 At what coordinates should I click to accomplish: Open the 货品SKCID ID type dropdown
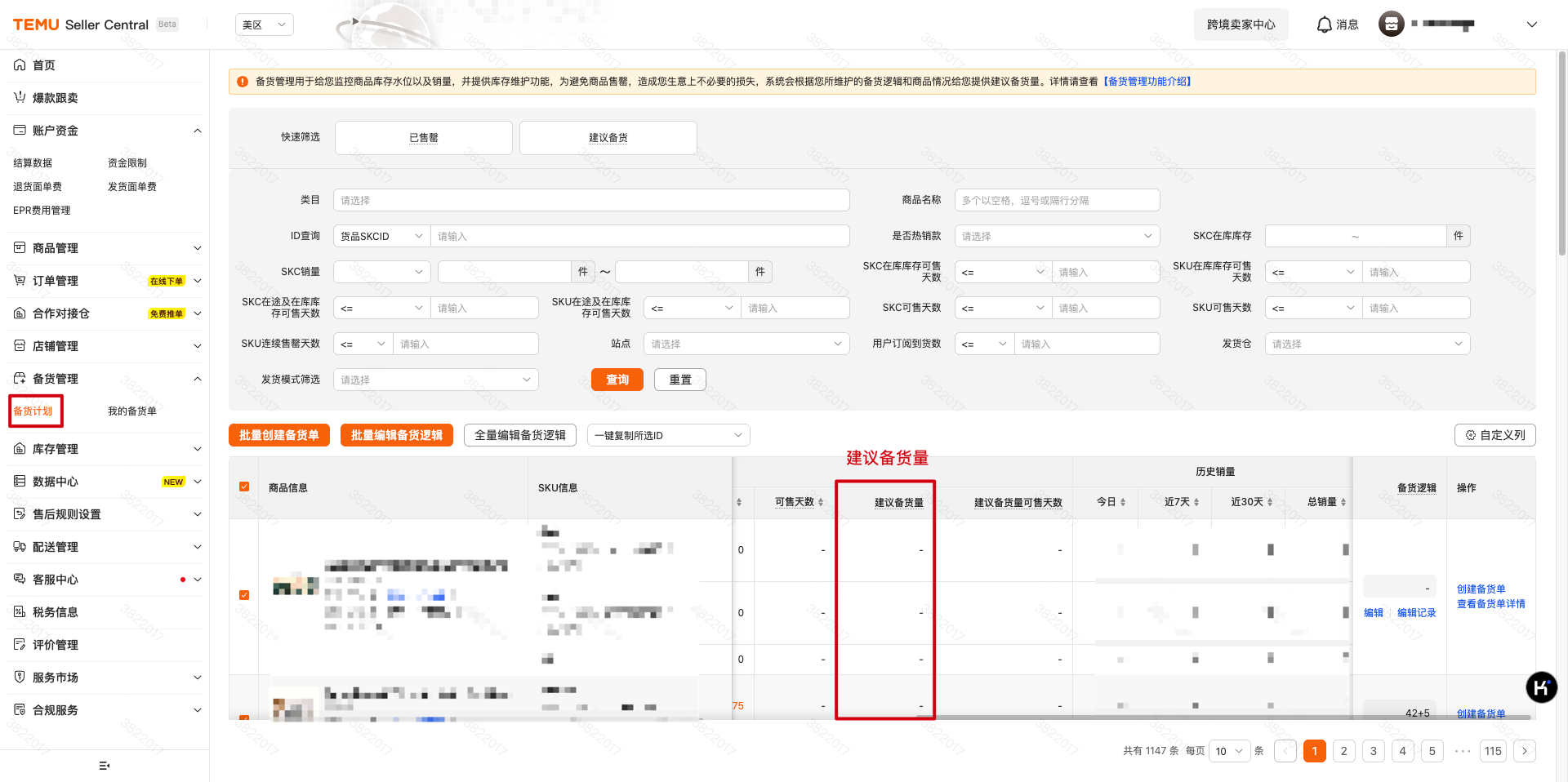[381, 235]
